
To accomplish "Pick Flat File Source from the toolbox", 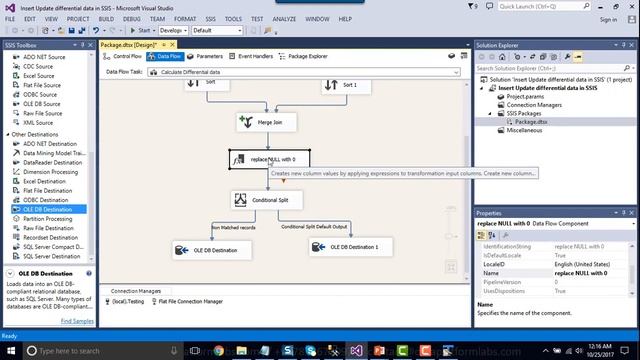I will click(x=42, y=85).
